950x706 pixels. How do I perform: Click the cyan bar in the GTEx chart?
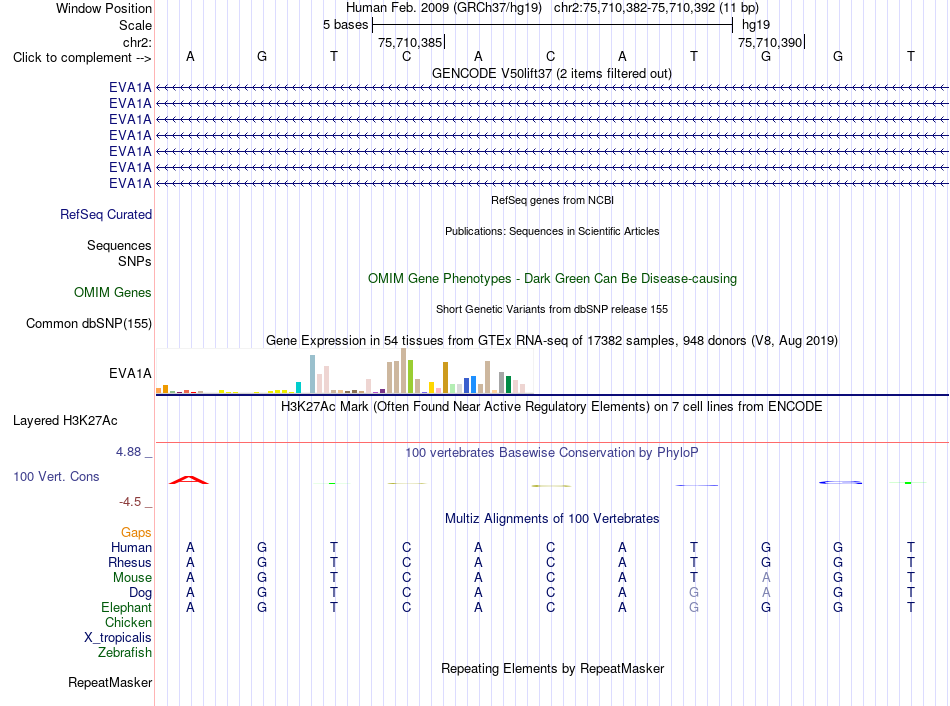[x=299, y=388]
